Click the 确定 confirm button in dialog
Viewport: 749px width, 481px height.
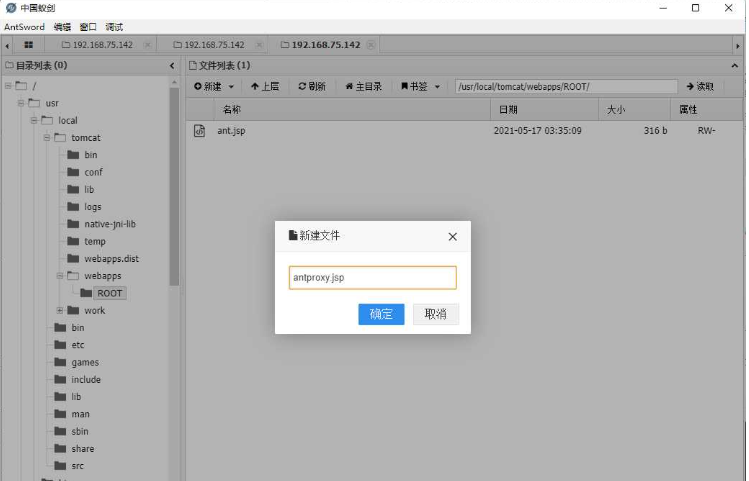[381, 314]
